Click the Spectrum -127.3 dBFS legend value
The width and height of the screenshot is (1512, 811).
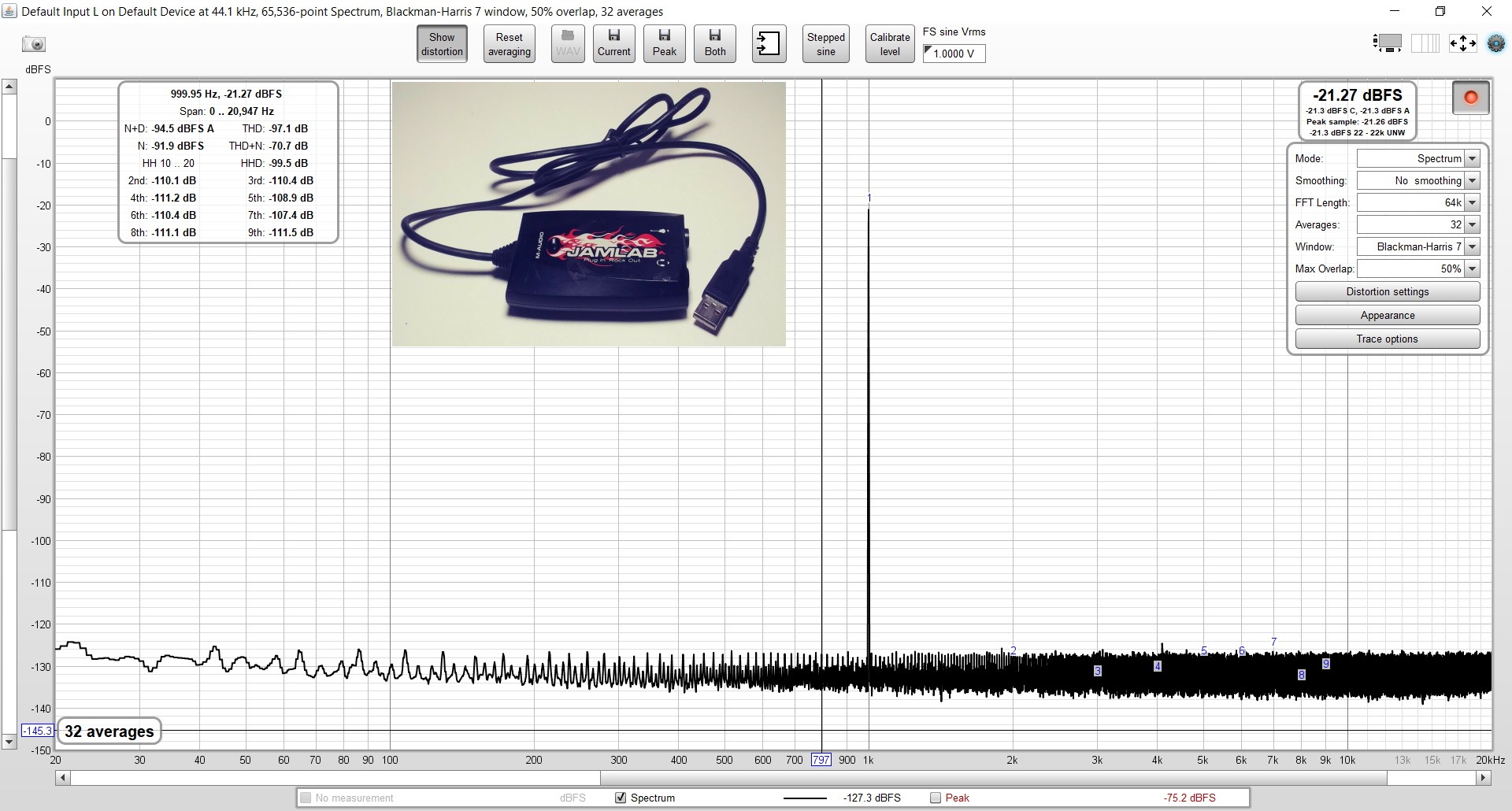[872, 798]
